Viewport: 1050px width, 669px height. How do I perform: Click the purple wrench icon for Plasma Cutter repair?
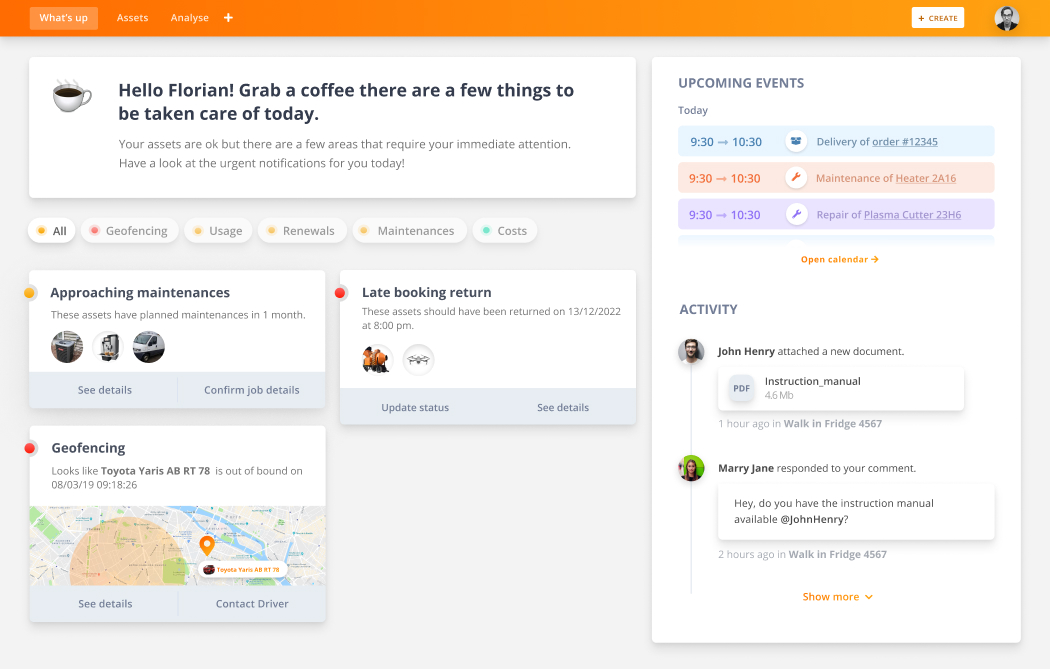795,214
